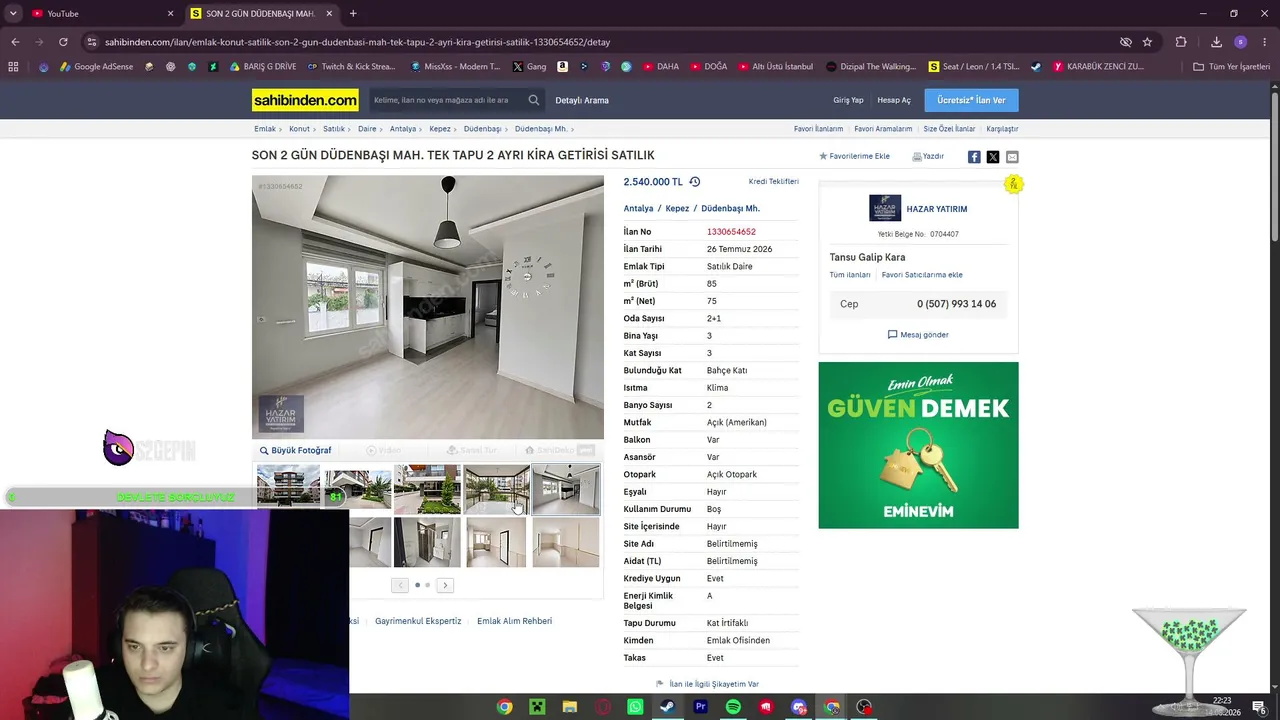This screenshot has width=1280, height=720.
Task: Open the notification center icon
Action: click(x=1259, y=707)
